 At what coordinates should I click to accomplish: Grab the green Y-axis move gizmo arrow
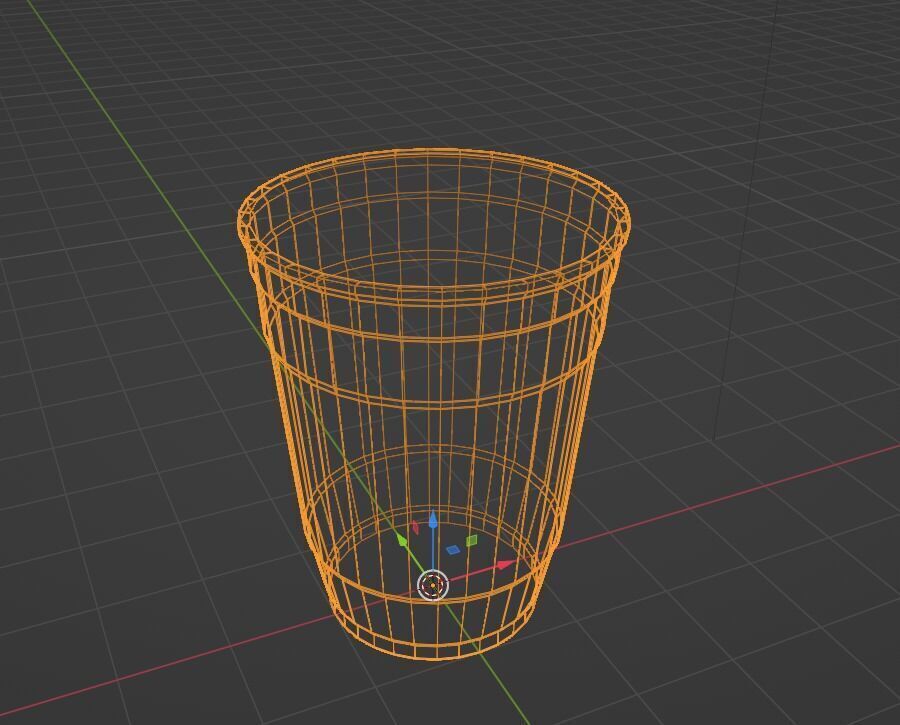click(x=402, y=541)
